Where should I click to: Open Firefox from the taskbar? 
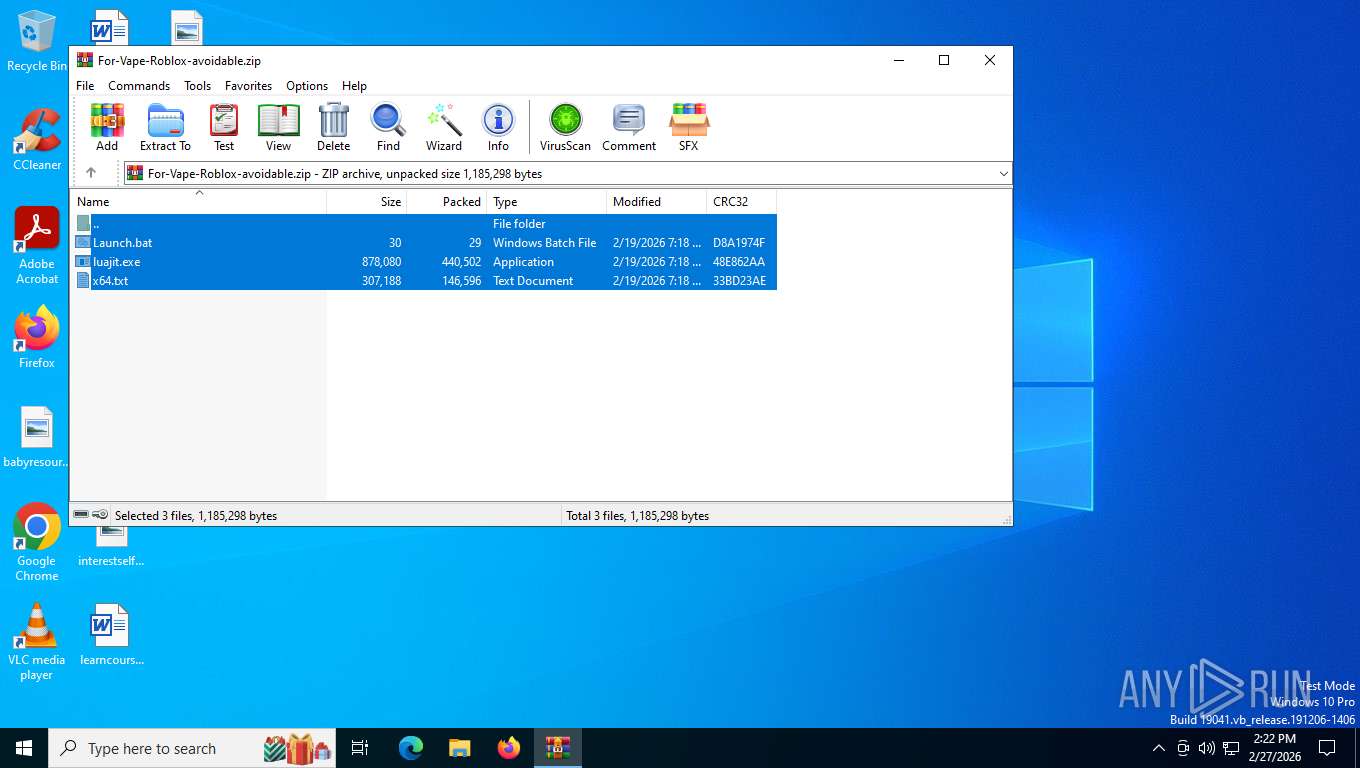[x=509, y=748]
